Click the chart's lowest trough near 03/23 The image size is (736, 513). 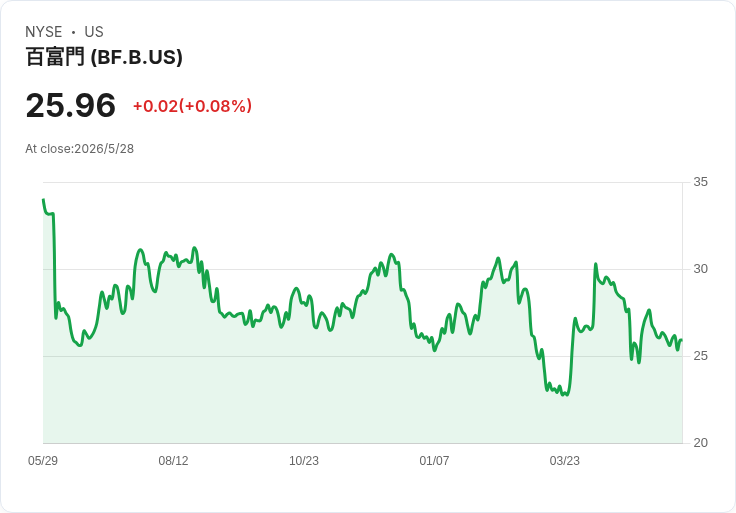pyautogui.click(x=567, y=395)
